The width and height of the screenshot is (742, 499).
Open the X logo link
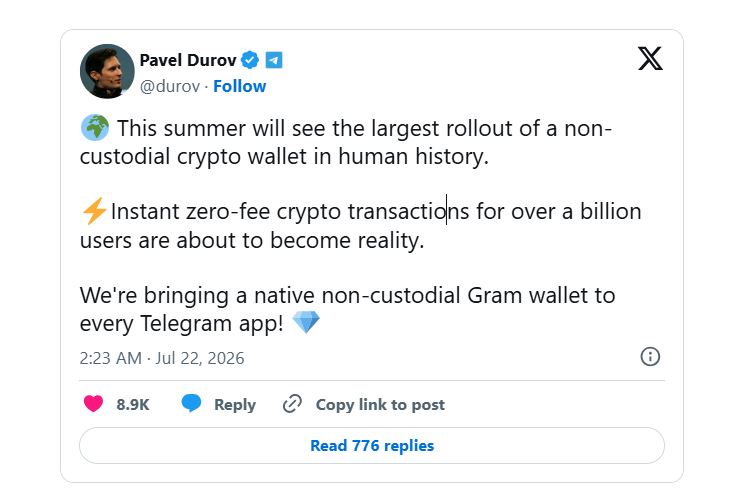tap(650, 58)
